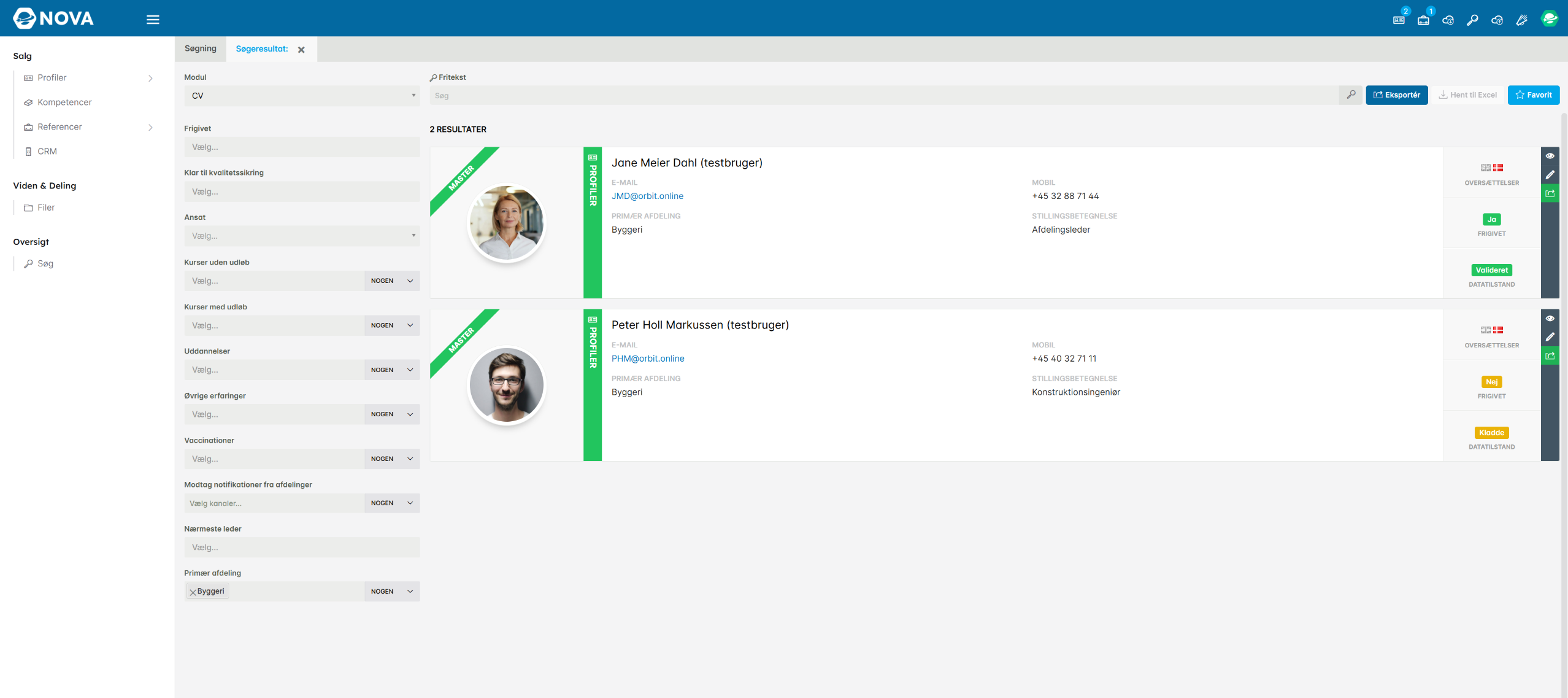Click the Fritekst search input field
This screenshot has width=1568, height=698.
[884, 95]
